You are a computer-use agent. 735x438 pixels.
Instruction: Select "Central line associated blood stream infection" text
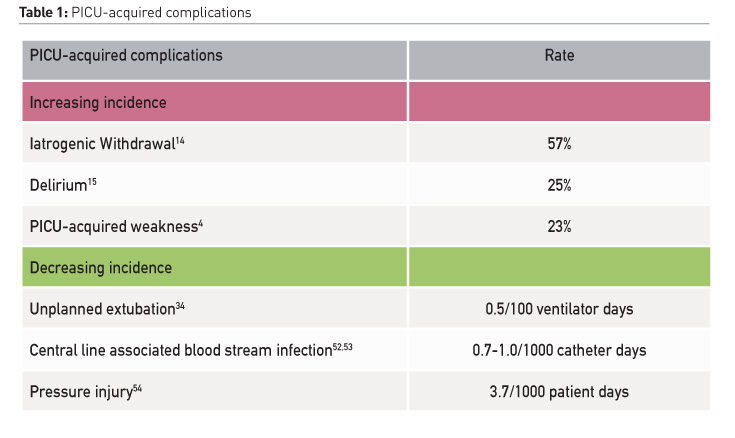[x=178, y=351]
